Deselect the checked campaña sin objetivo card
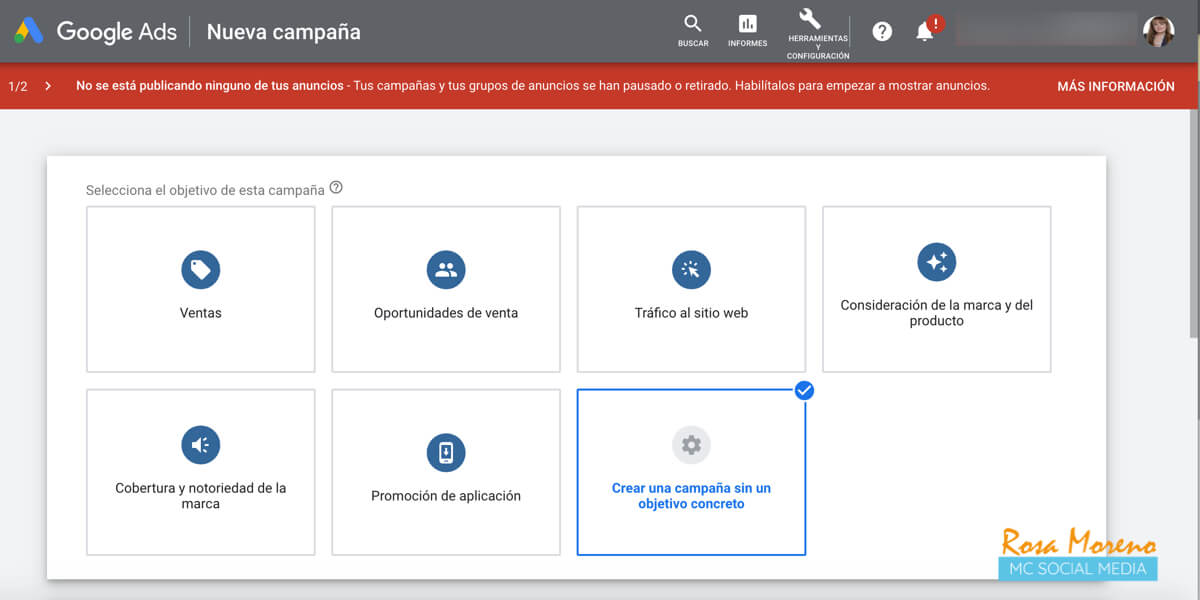This screenshot has height=600, width=1200. coord(804,391)
